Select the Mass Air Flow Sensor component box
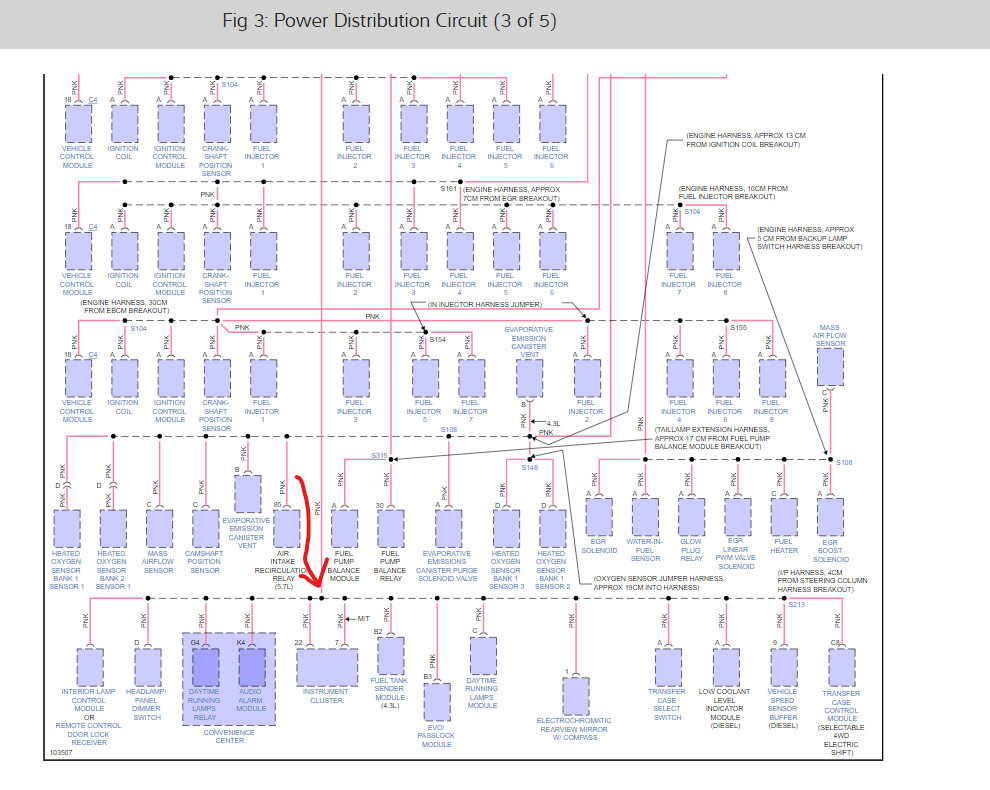Screen dimensions: 990x790 830,367
